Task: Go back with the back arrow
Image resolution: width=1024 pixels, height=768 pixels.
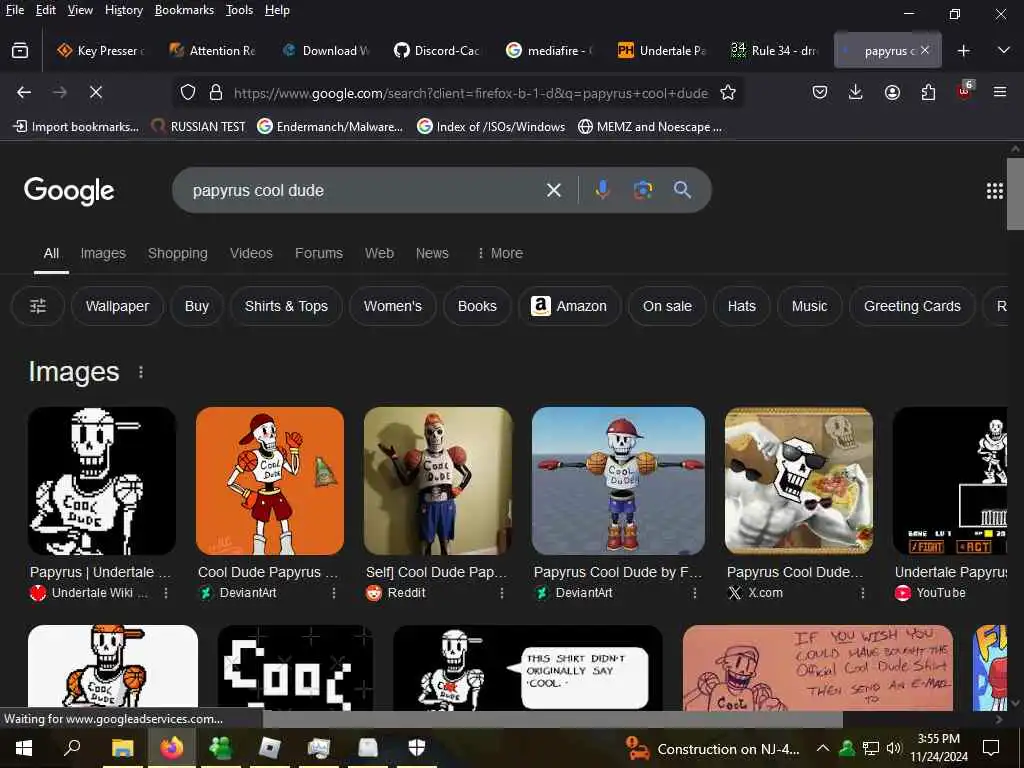Action: tap(24, 92)
